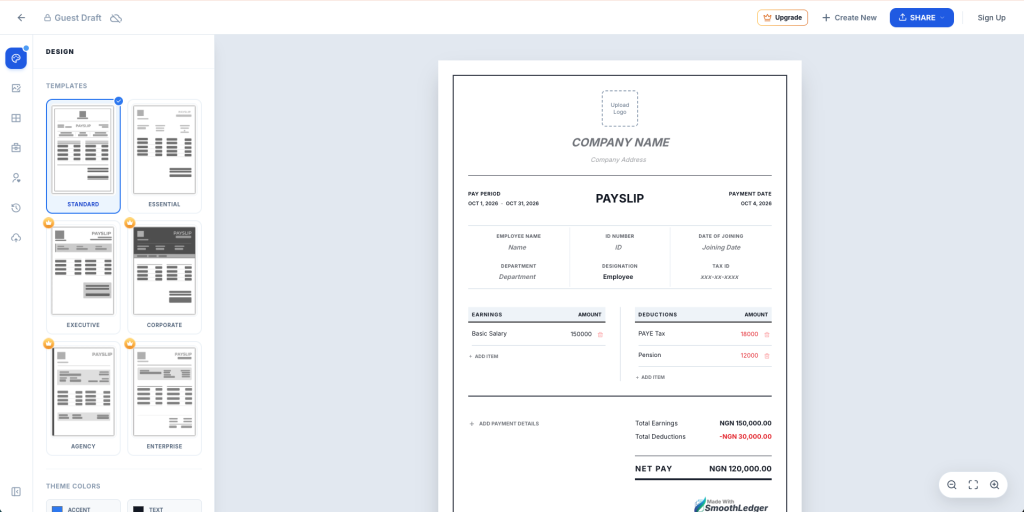Edit the Employee Name field
Screen dimensions: 1024x512
[x=517, y=248]
